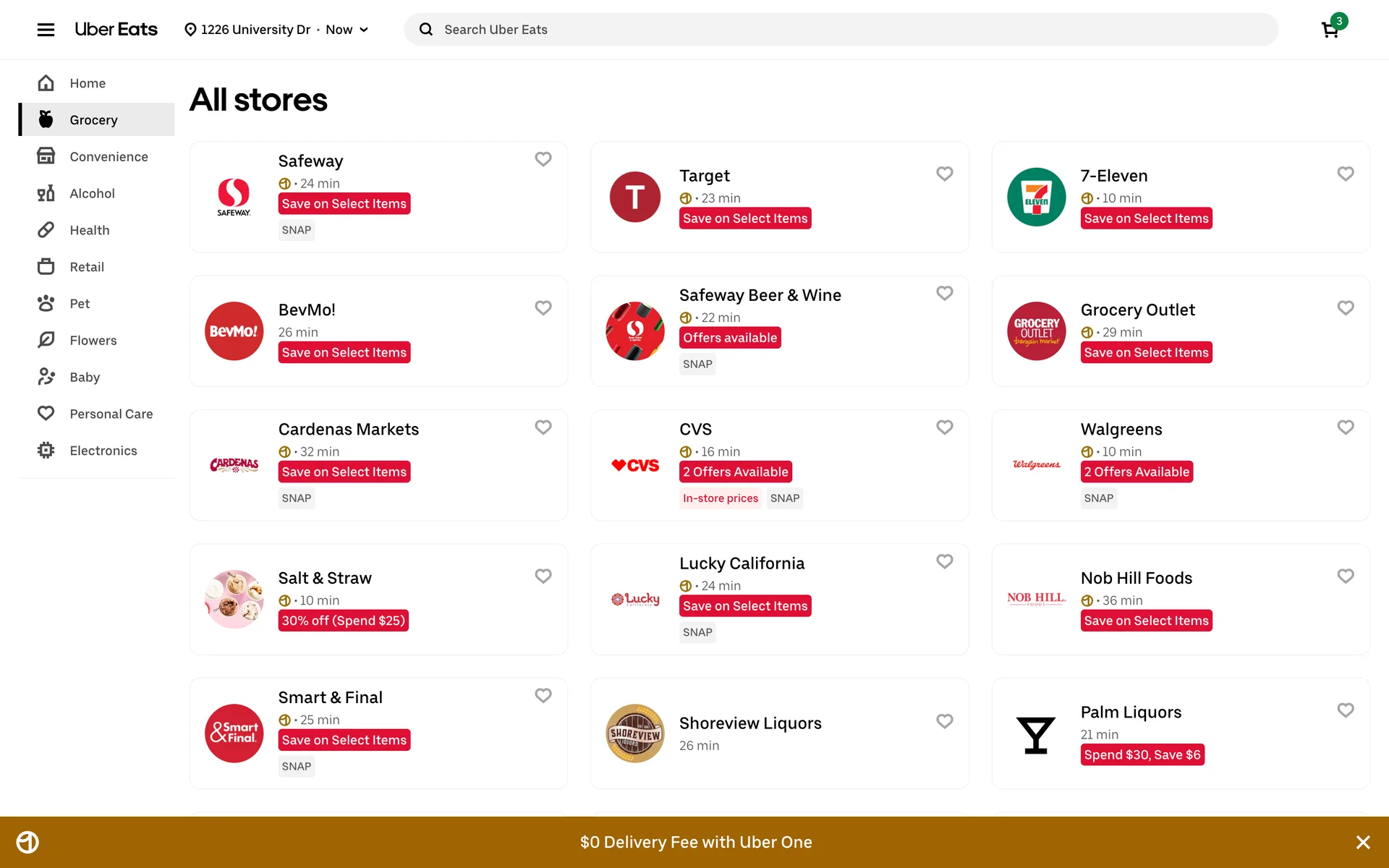
Task: Open the hamburger main menu
Action: (x=46, y=30)
